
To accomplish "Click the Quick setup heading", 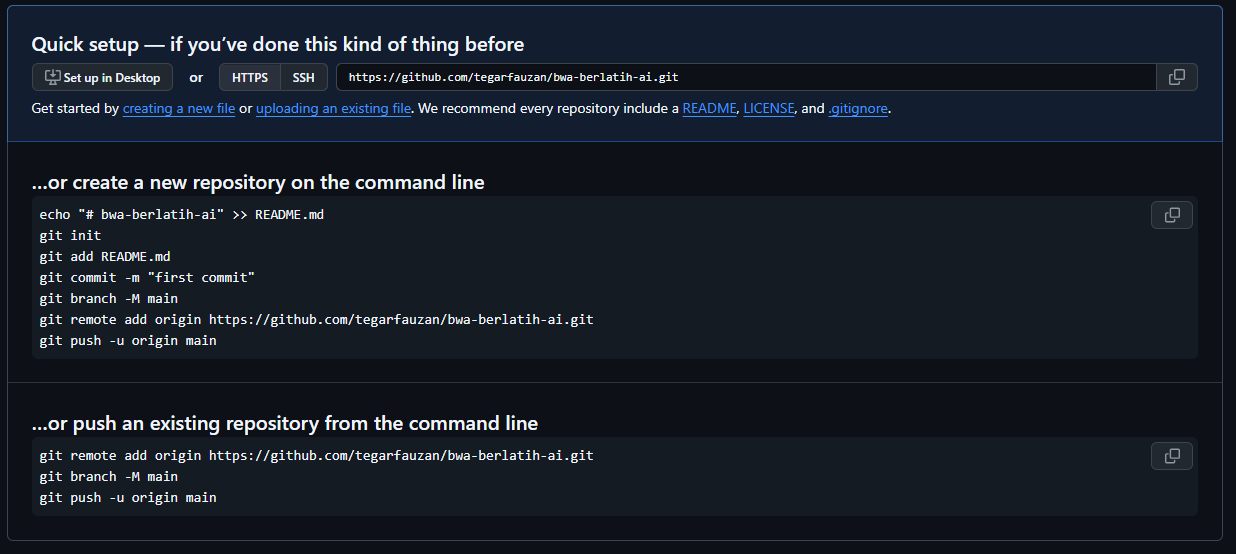I will pos(278,44).
